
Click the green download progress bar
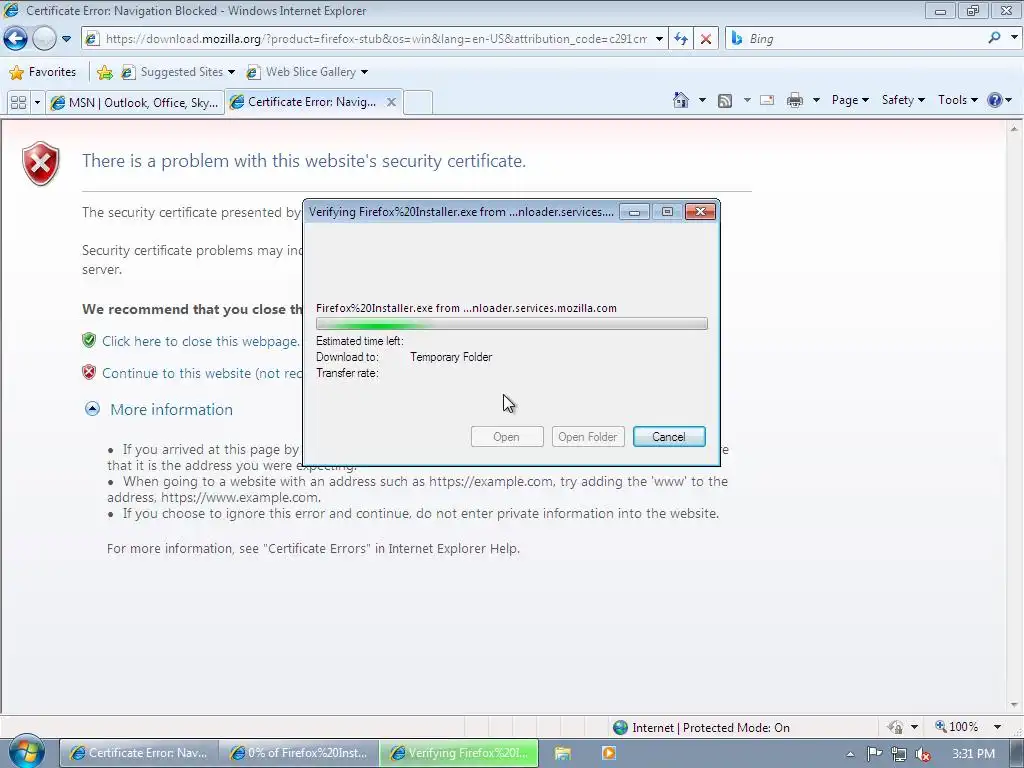click(511, 324)
